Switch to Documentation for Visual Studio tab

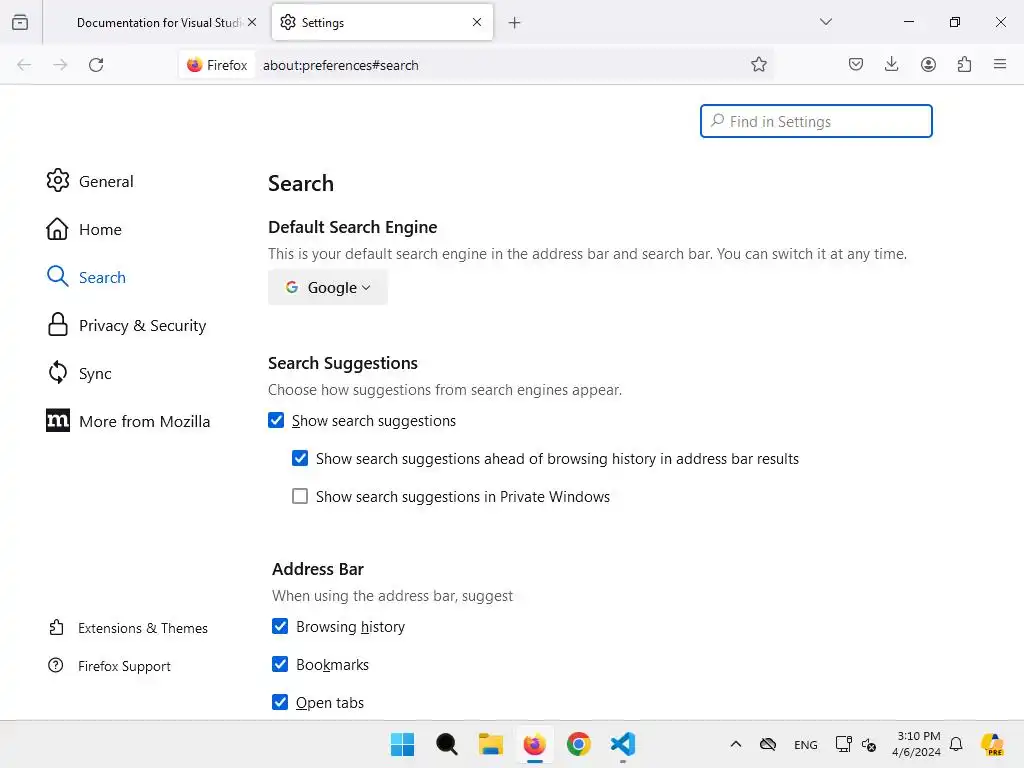pyautogui.click(x=158, y=23)
